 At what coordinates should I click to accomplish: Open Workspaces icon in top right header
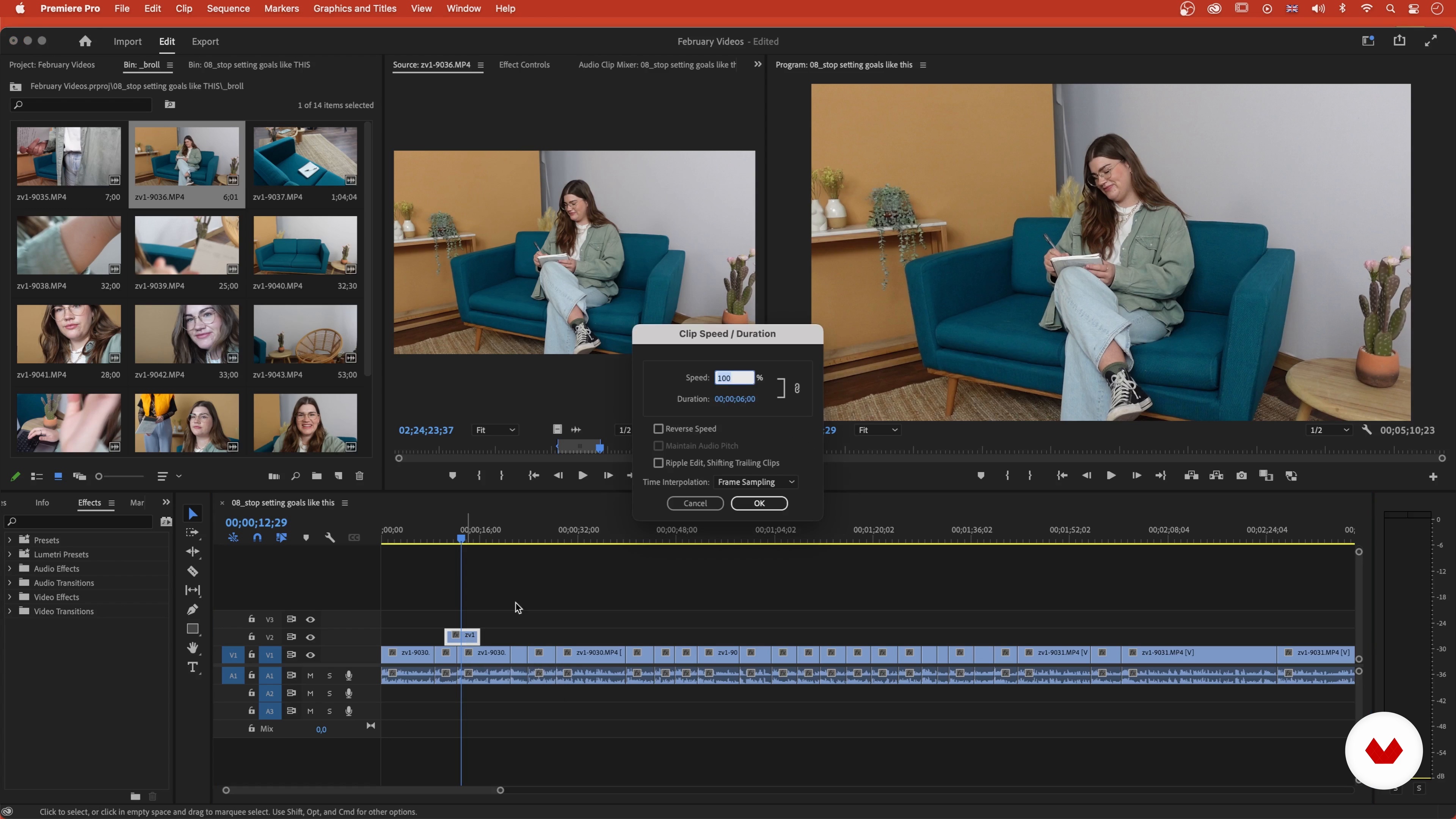(1368, 41)
